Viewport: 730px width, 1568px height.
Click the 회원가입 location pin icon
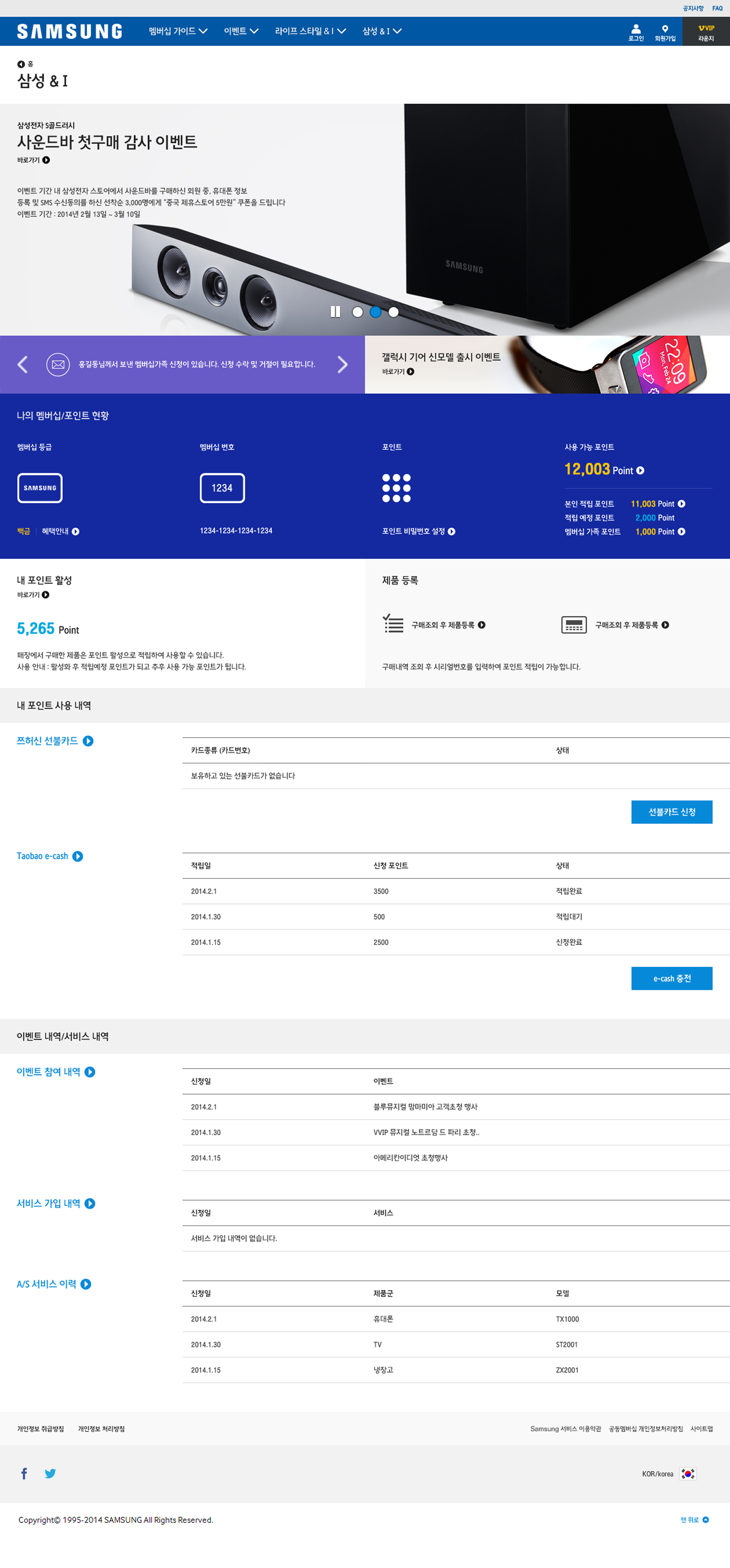click(665, 29)
